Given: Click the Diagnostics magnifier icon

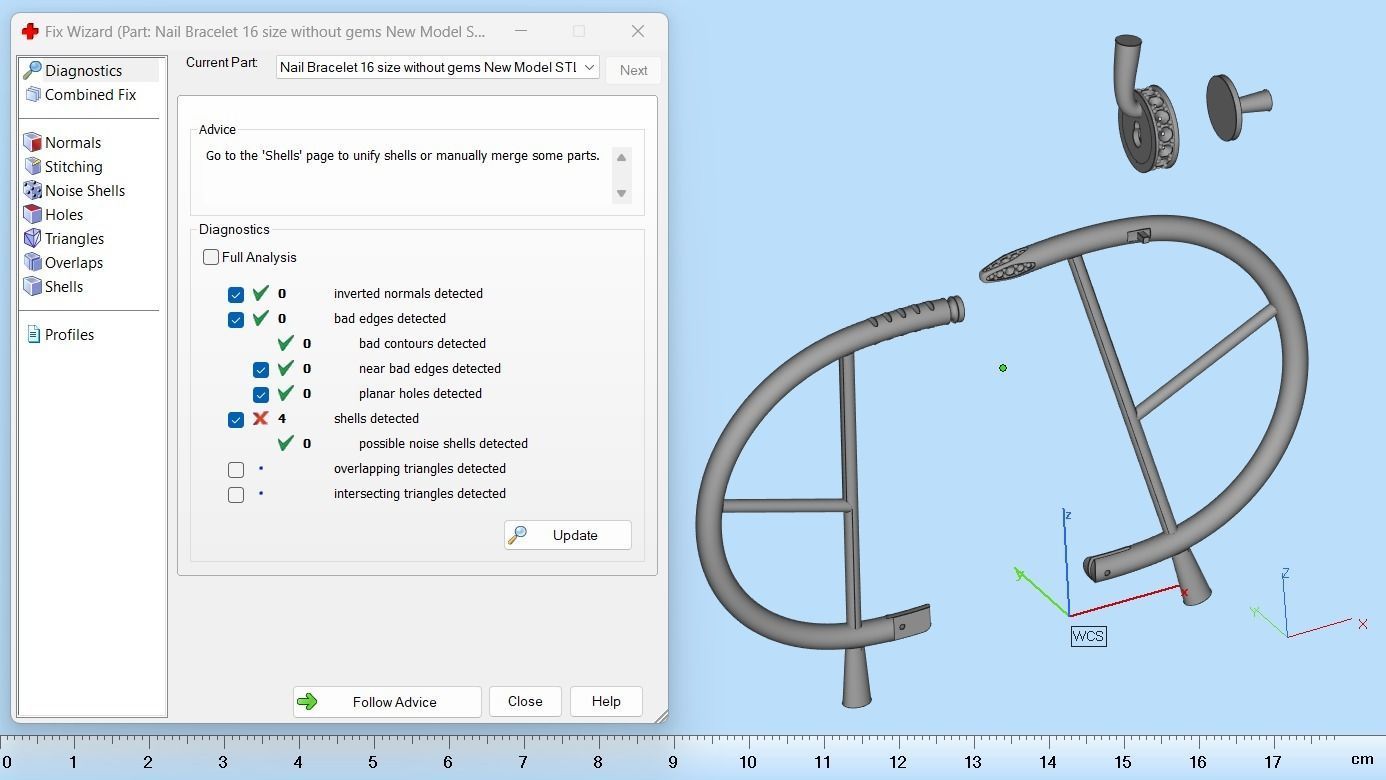Looking at the screenshot, I should [x=32, y=70].
